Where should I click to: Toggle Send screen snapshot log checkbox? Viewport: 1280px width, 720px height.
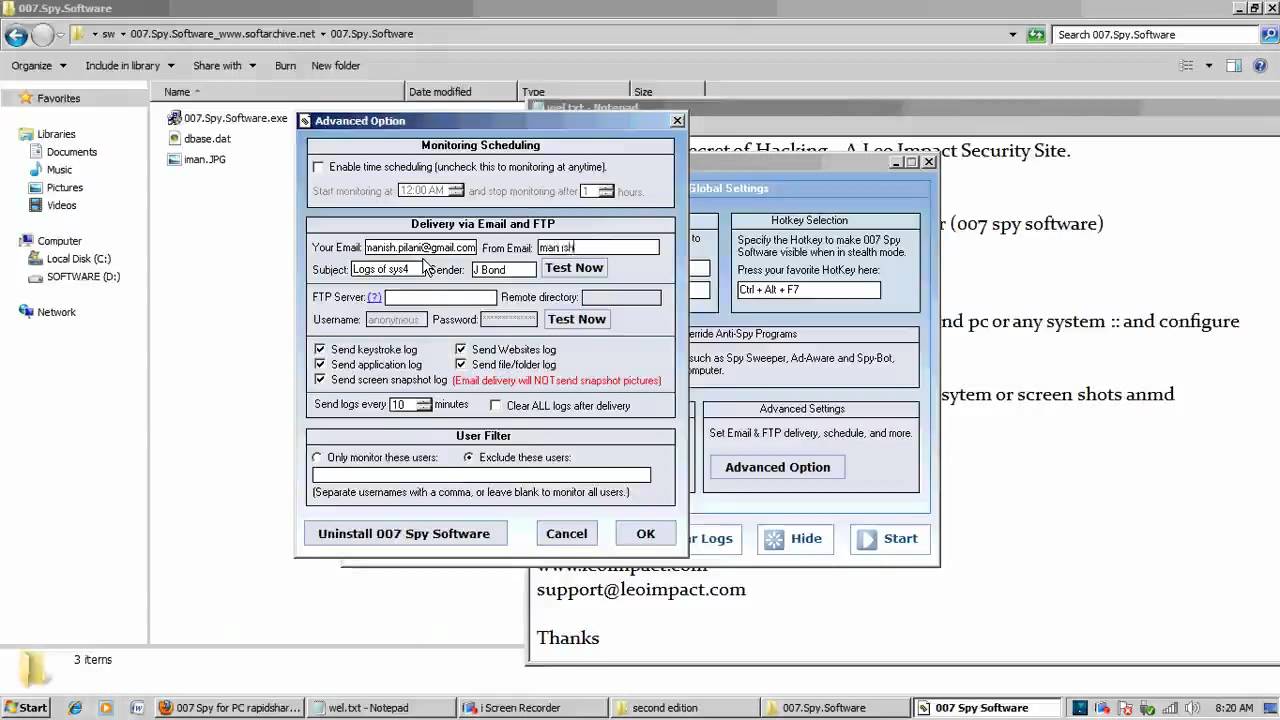pos(320,380)
